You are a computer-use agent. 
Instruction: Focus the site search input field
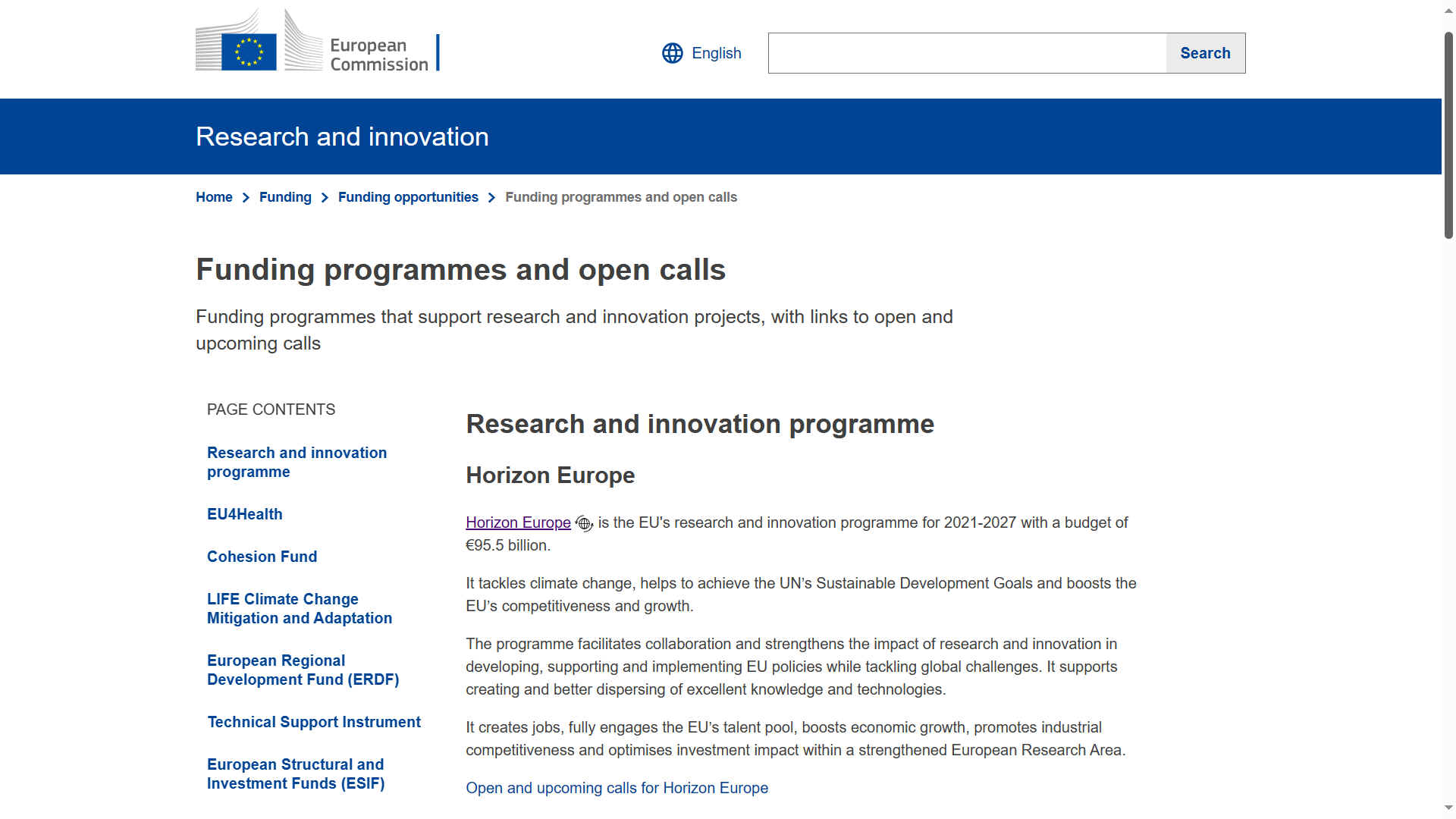967,53
